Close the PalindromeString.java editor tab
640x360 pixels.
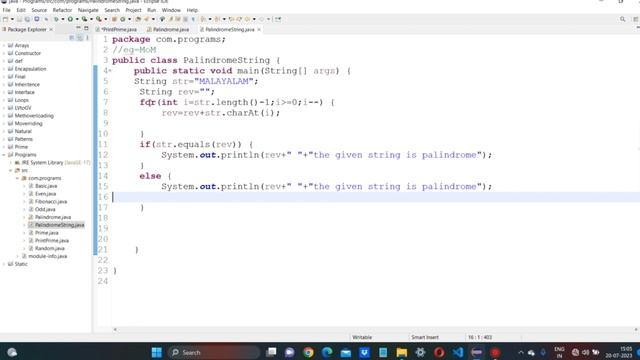(259, 29)
